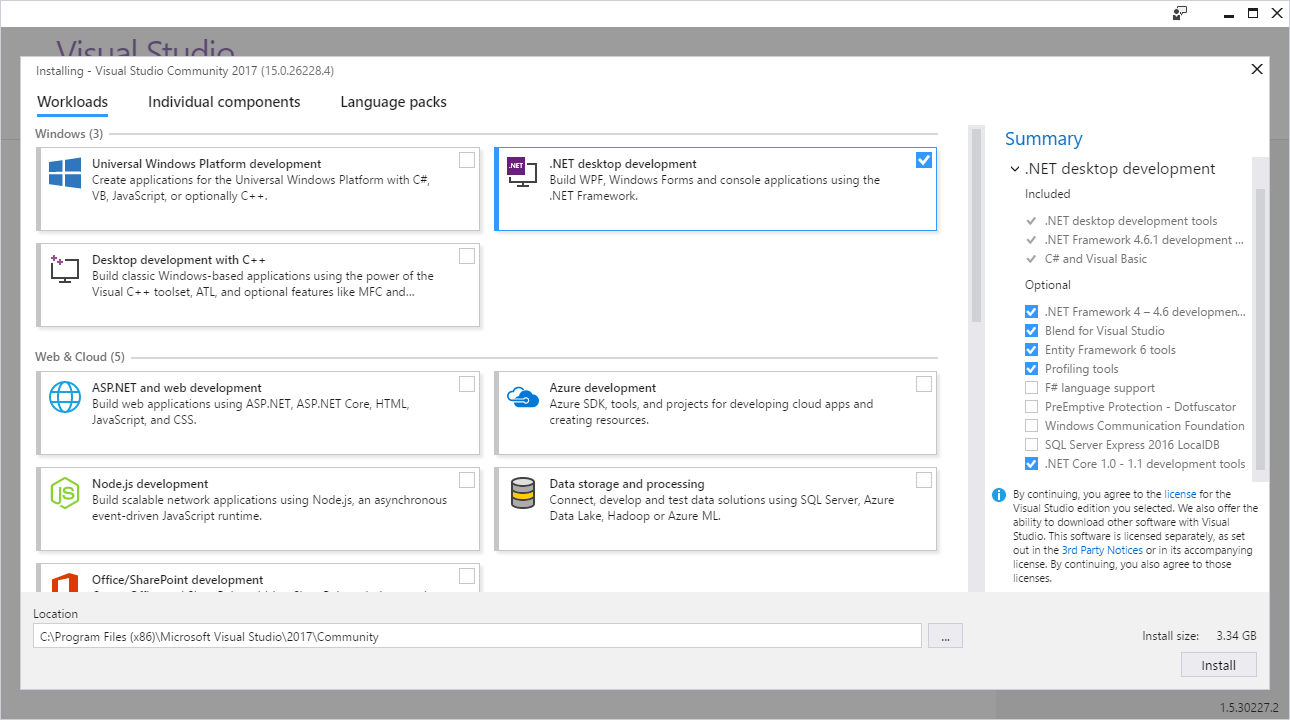Viewport: 1290px width, 720px height.
Task: Click the .NET desktop development icon
Action: 522,173
